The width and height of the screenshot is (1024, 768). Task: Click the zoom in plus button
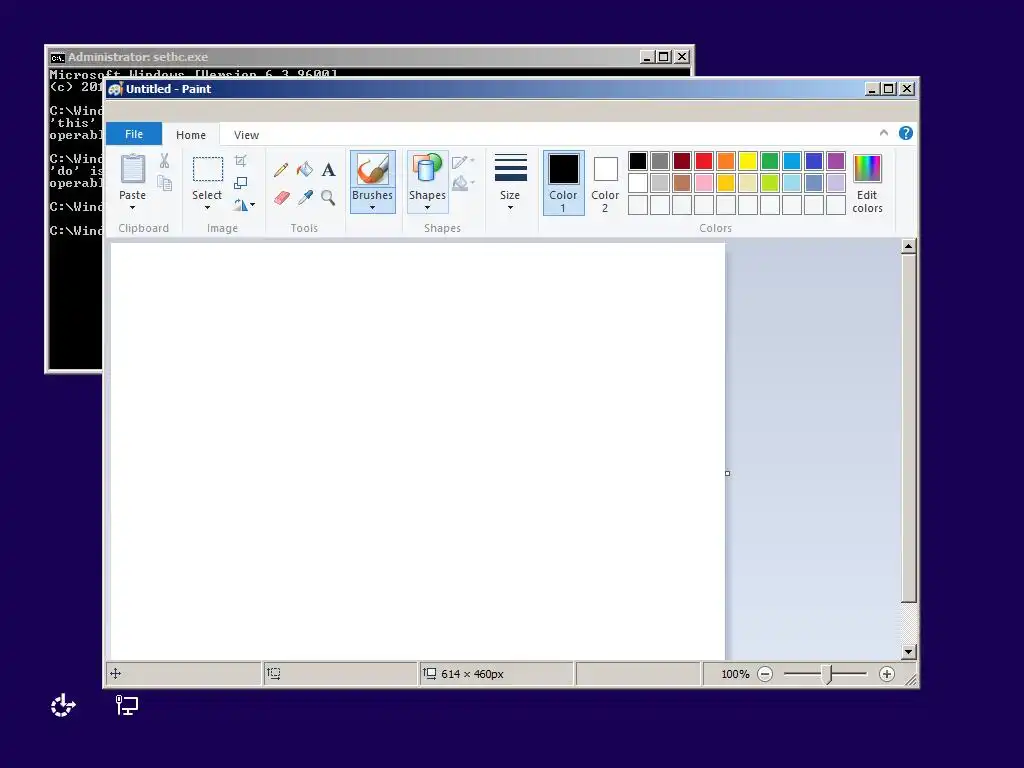click(886, 674)
